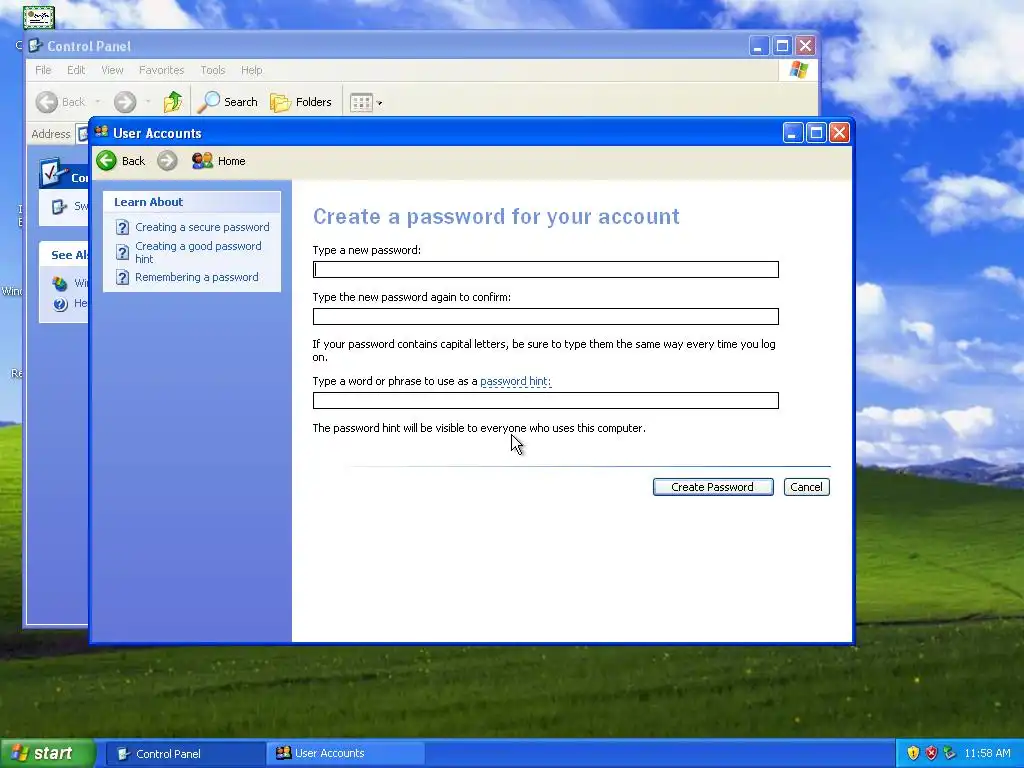The height and width of the screenshot is (768, 1024).
Task: Open Edit menu in Control Panel
Action: coord(76,70)
